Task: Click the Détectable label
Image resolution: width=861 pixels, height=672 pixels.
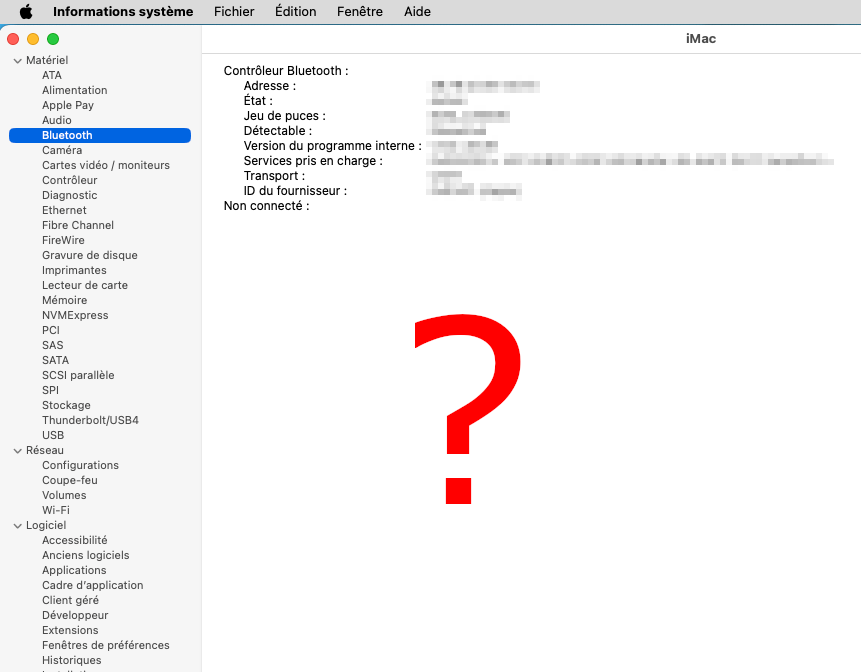Action: pos(278,131)
